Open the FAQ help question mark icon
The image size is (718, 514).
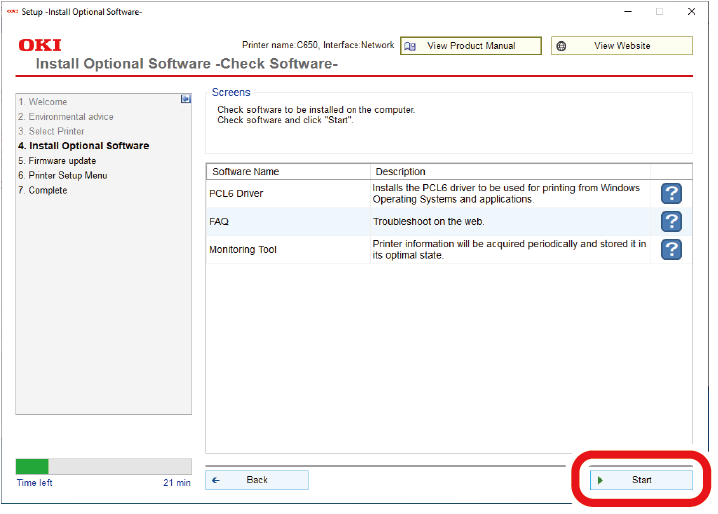point(672,221)
